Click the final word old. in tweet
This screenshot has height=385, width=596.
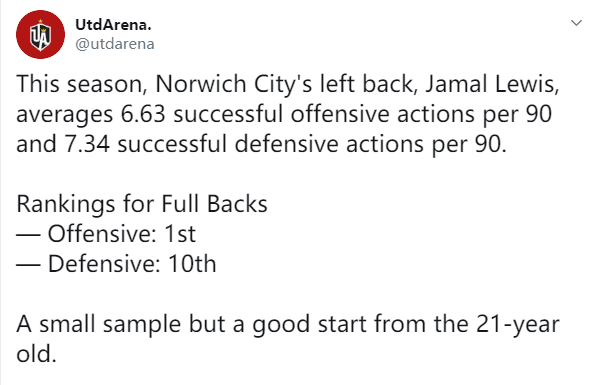36,354
